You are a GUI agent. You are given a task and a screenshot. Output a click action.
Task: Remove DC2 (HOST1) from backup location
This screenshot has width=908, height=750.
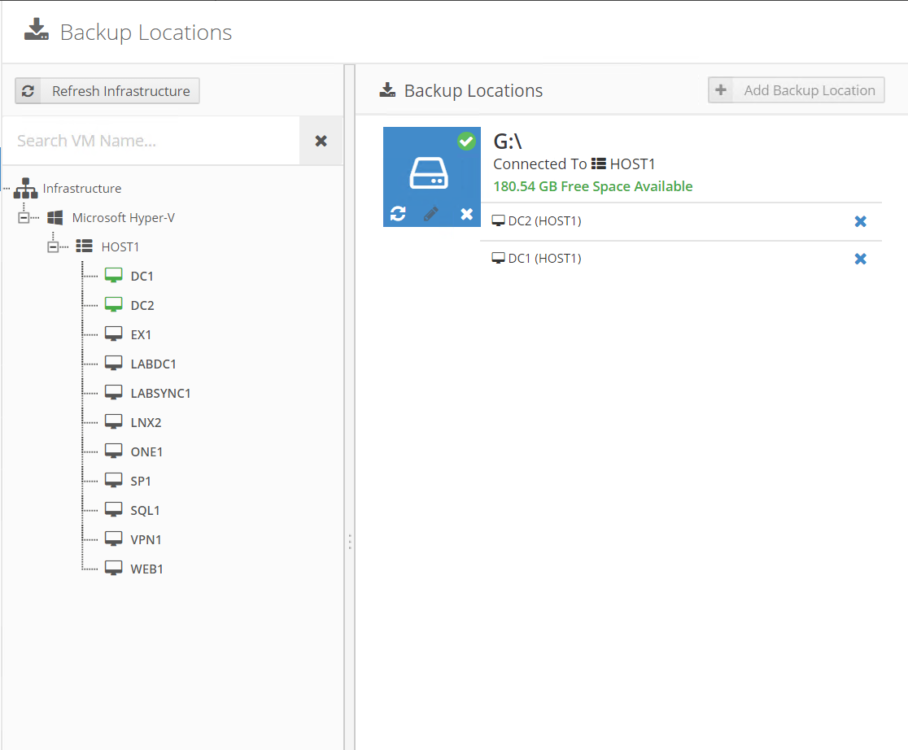861,221
